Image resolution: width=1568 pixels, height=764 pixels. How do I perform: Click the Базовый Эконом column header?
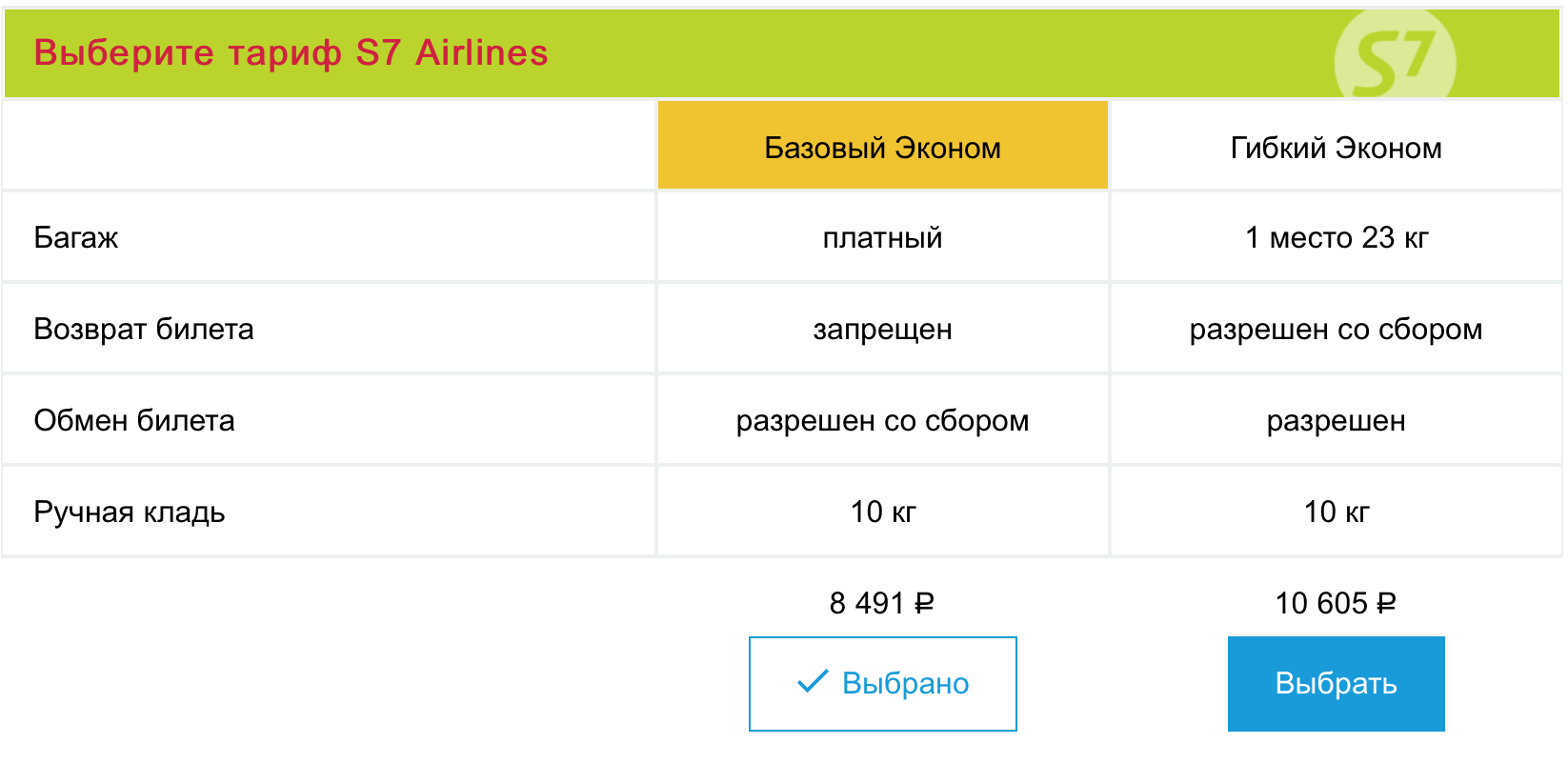883,147
